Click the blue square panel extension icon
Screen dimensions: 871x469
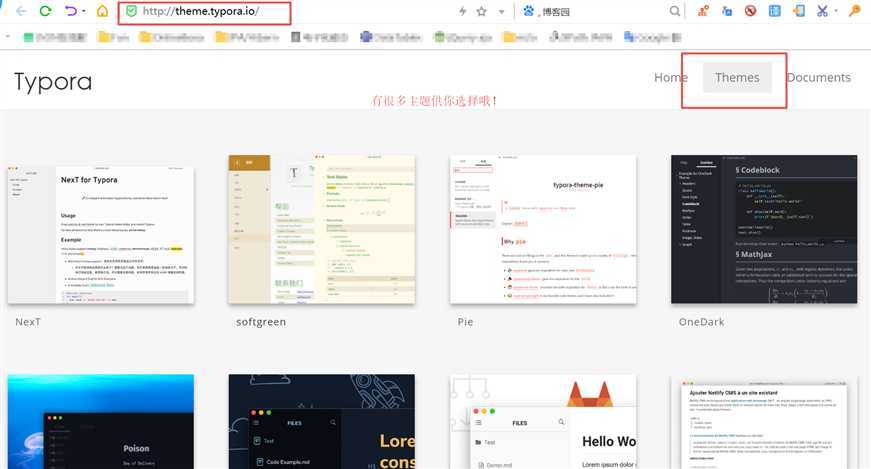774,11
